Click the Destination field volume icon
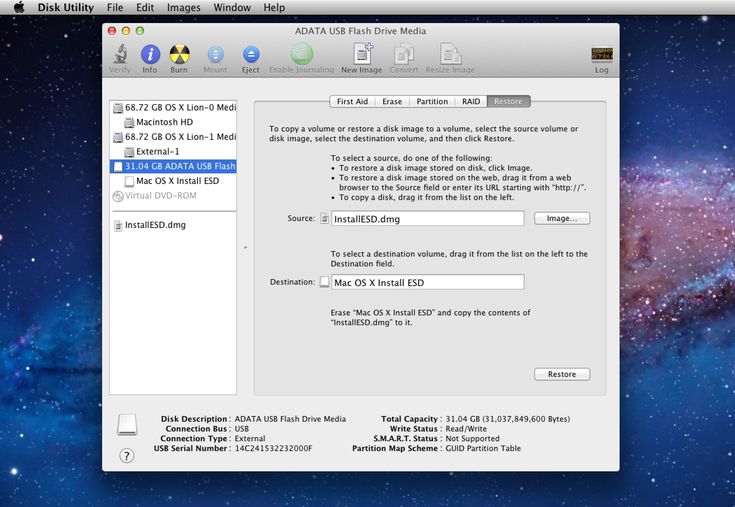 click(324, 282)
